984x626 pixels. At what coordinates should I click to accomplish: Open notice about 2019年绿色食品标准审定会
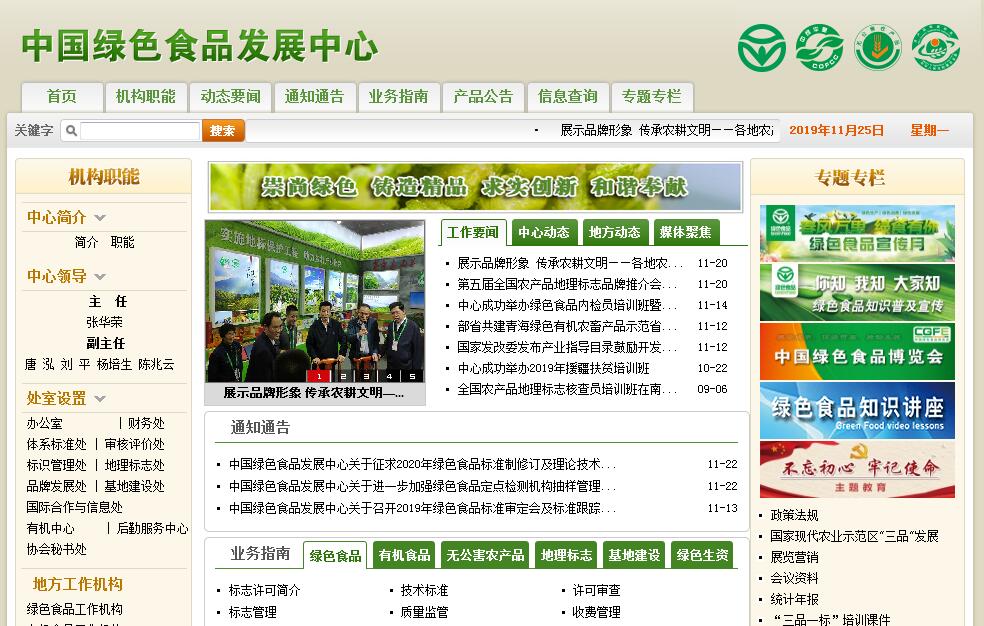[x=422, y=508]
